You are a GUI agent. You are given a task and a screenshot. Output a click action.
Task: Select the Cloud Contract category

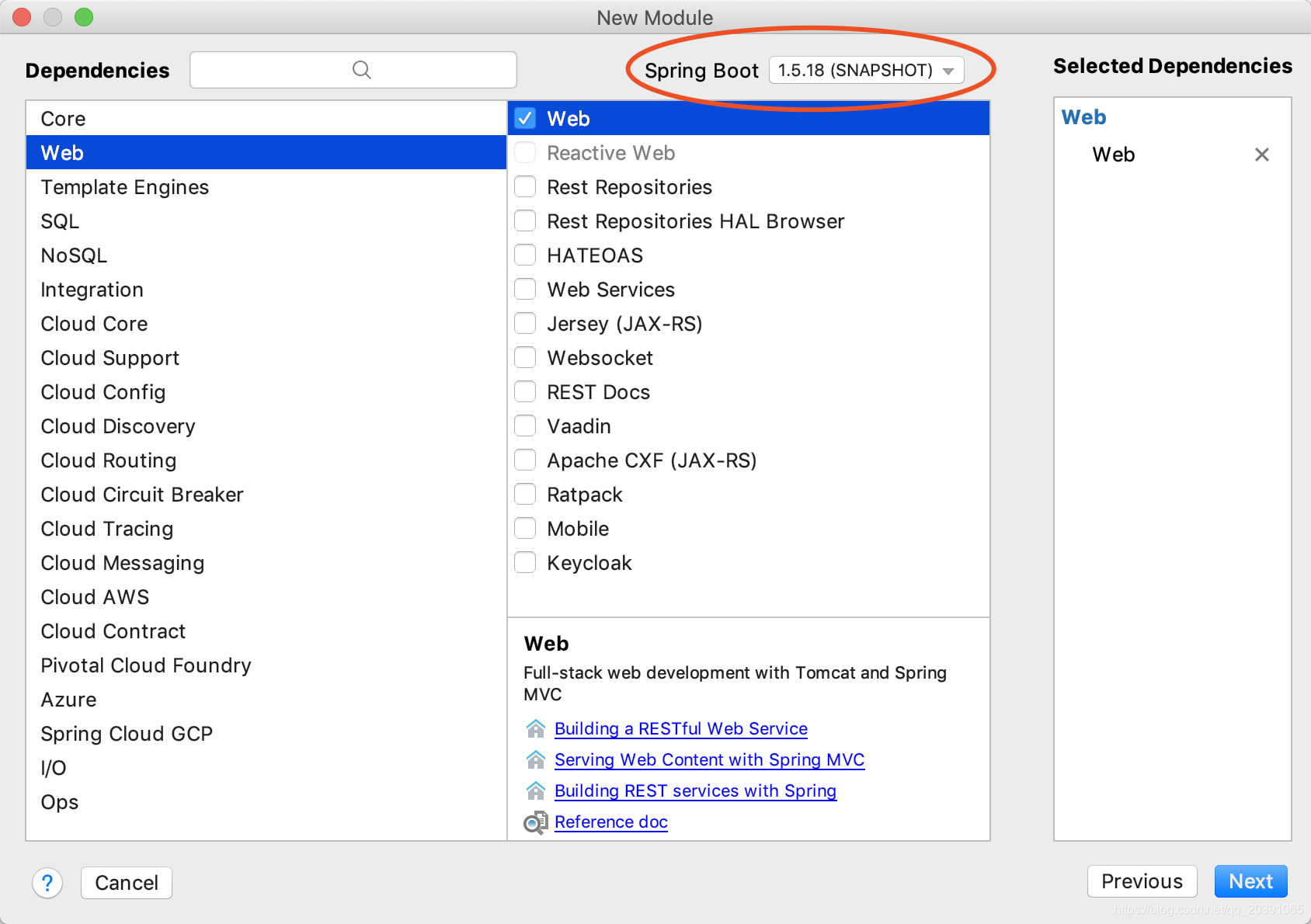266,631
